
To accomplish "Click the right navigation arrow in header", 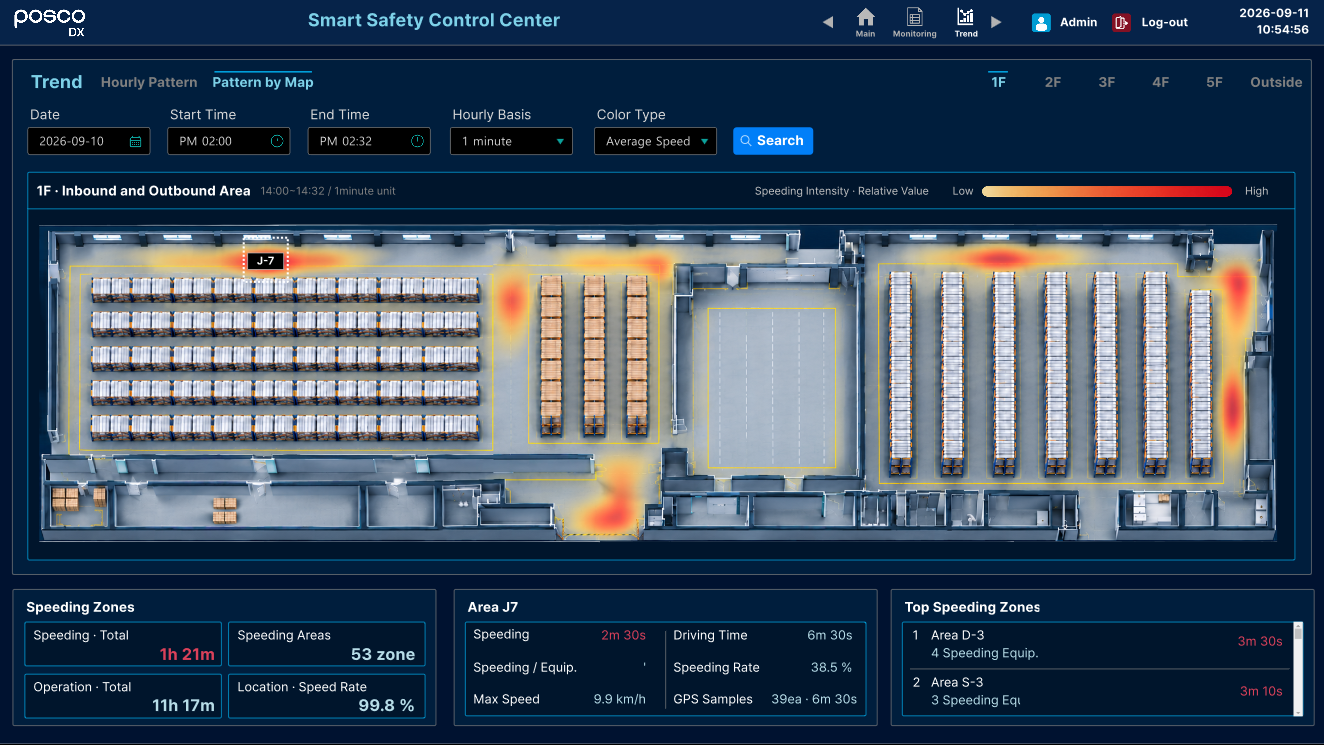I will 996,22.
